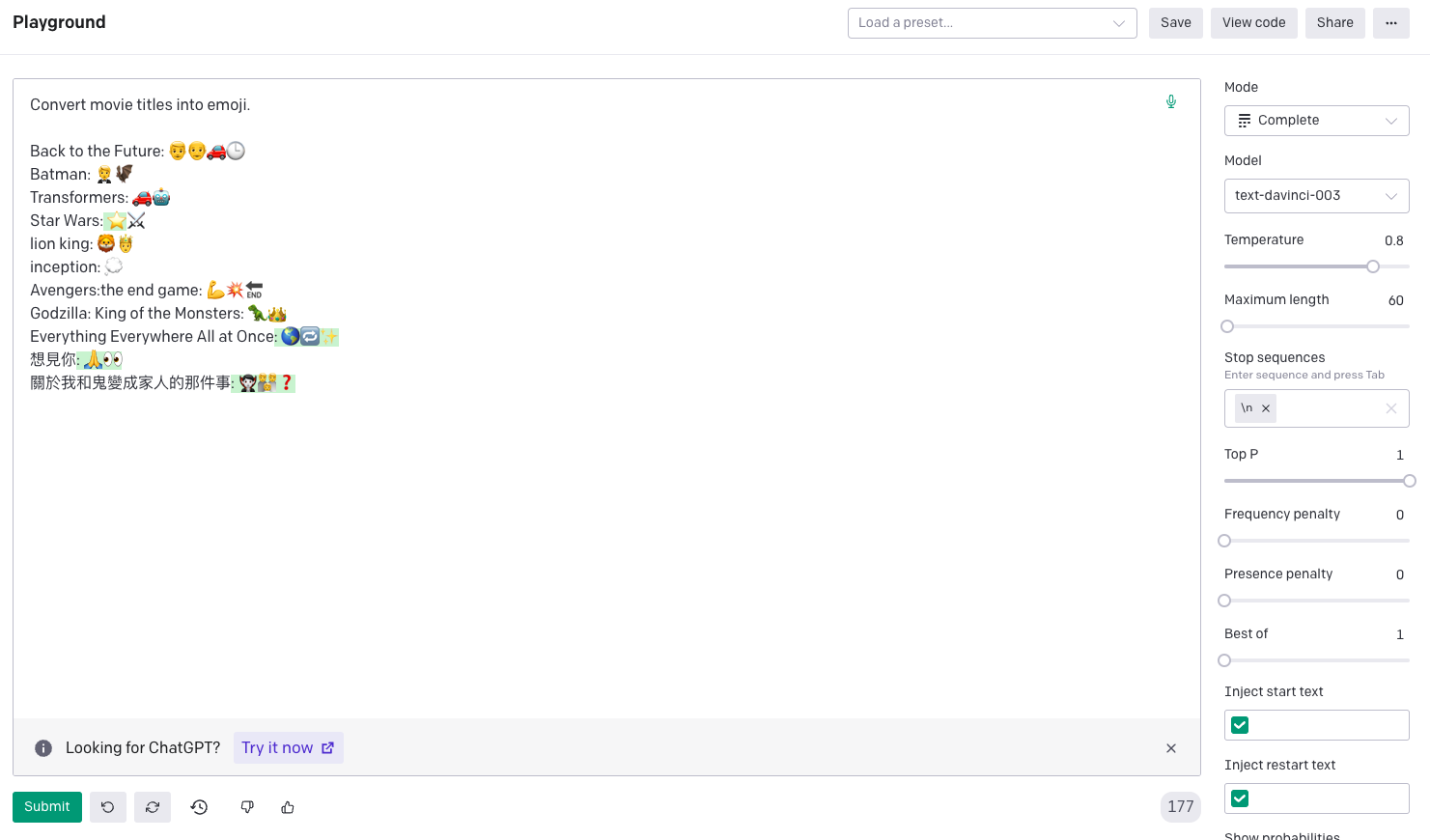The image size is (1430, 840).
Task: Click the 'Everything Everywhere All at Once:' line
Action: (x=184, y=337)
